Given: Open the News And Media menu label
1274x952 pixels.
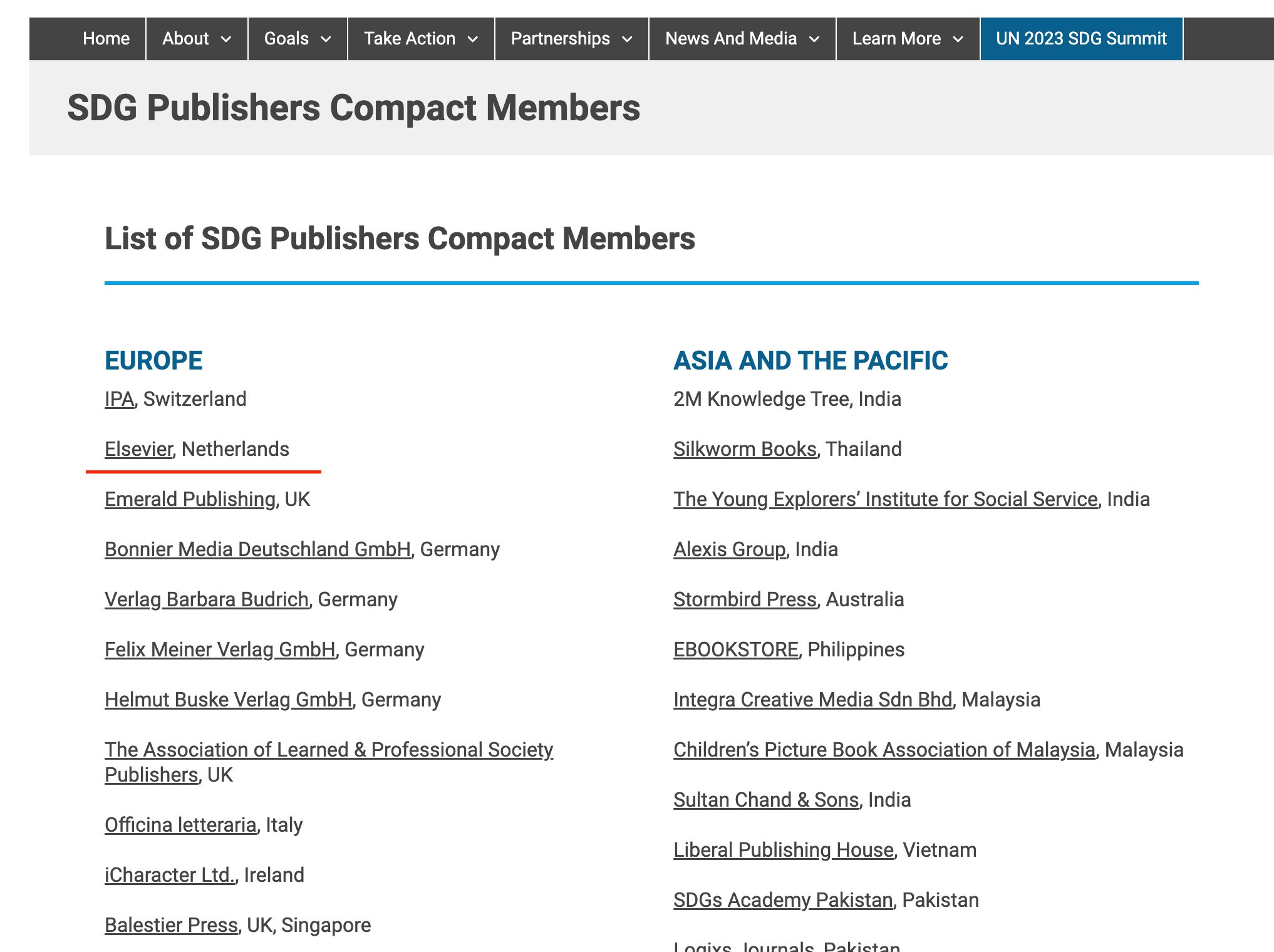Looking at the screenshot, I should click(x=731, y=39).
